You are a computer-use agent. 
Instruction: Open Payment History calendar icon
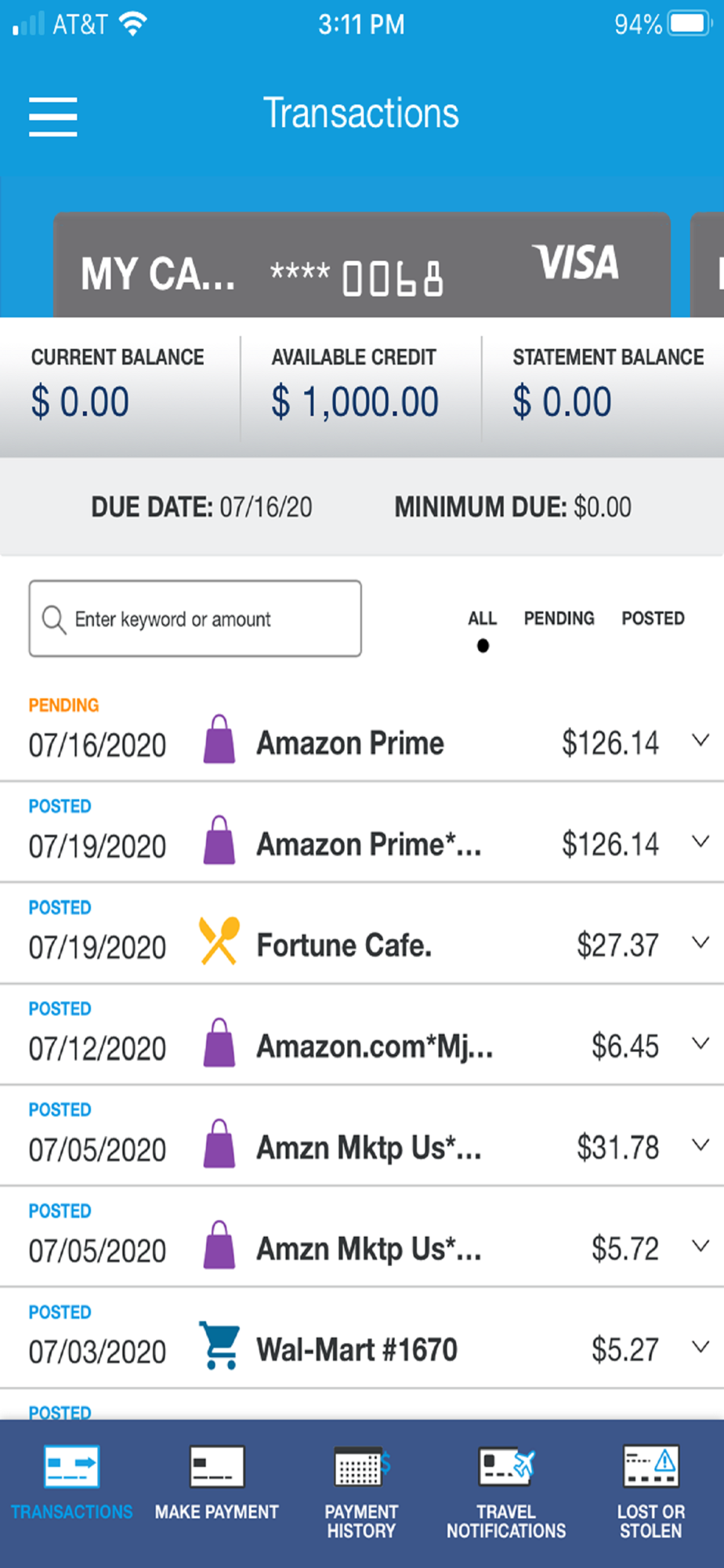[361, 1467]
